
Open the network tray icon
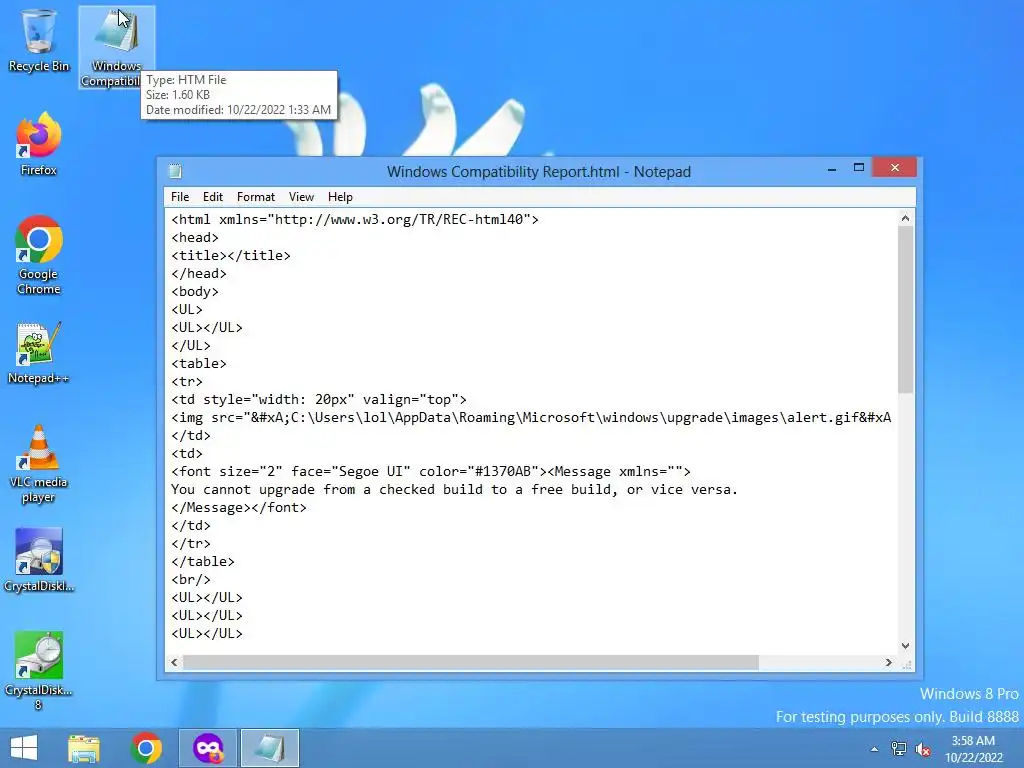tap(899, 749)
